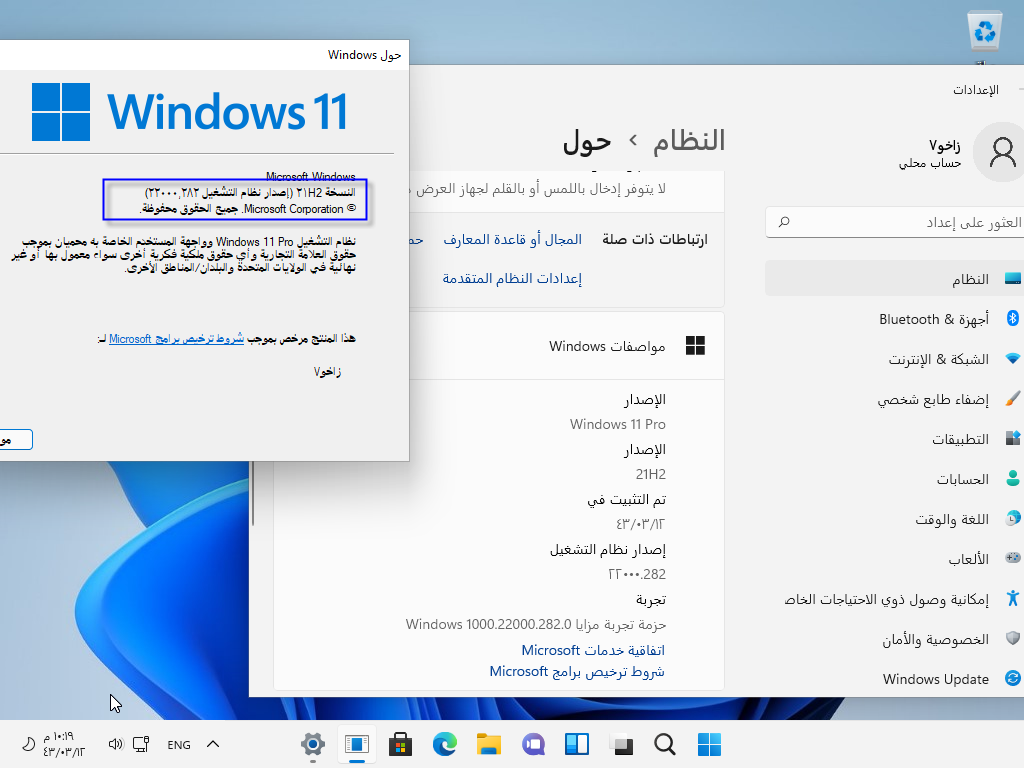
Task: Open اتفاقية خدمات Microsoft link
Action: pos(593,650)
